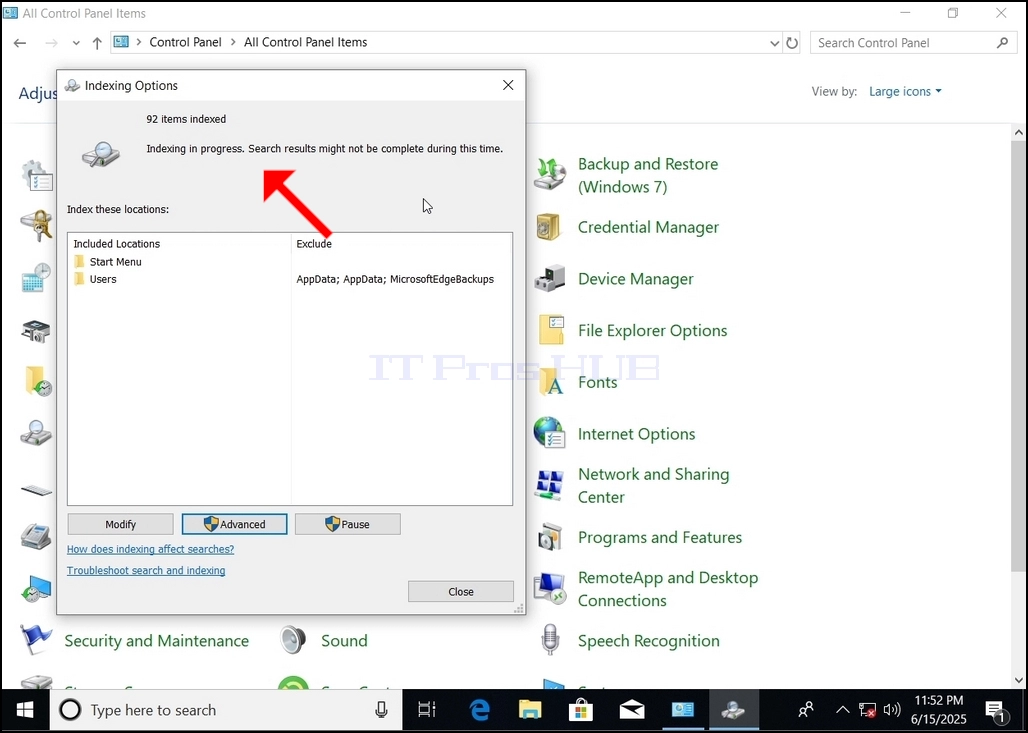Open the Action Center notifications icon
This screenshot has width=1028, height=733.
pos(995,710)
